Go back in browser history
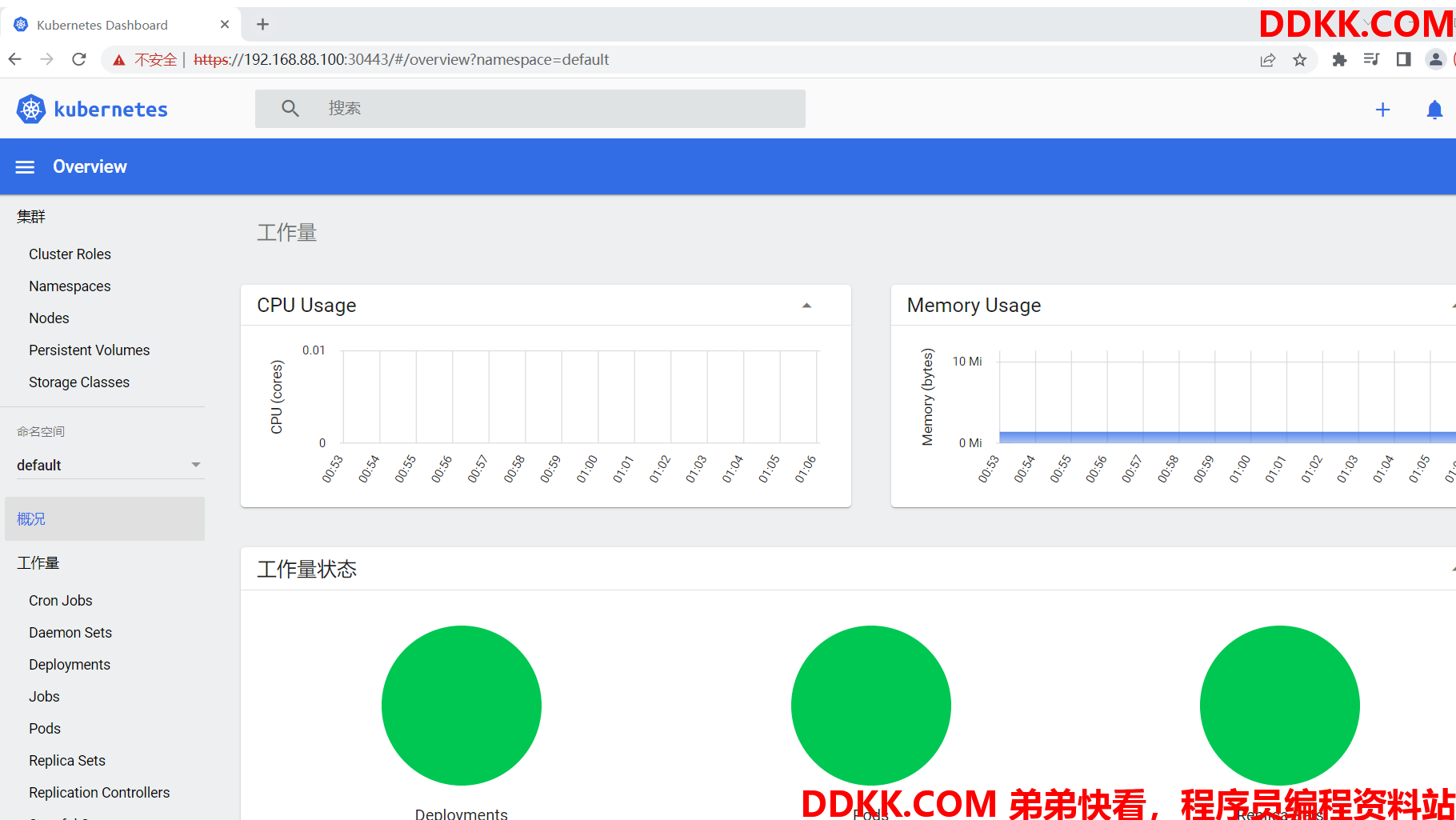This screenshot has height=820, width=1456. [x=14, y=59]
